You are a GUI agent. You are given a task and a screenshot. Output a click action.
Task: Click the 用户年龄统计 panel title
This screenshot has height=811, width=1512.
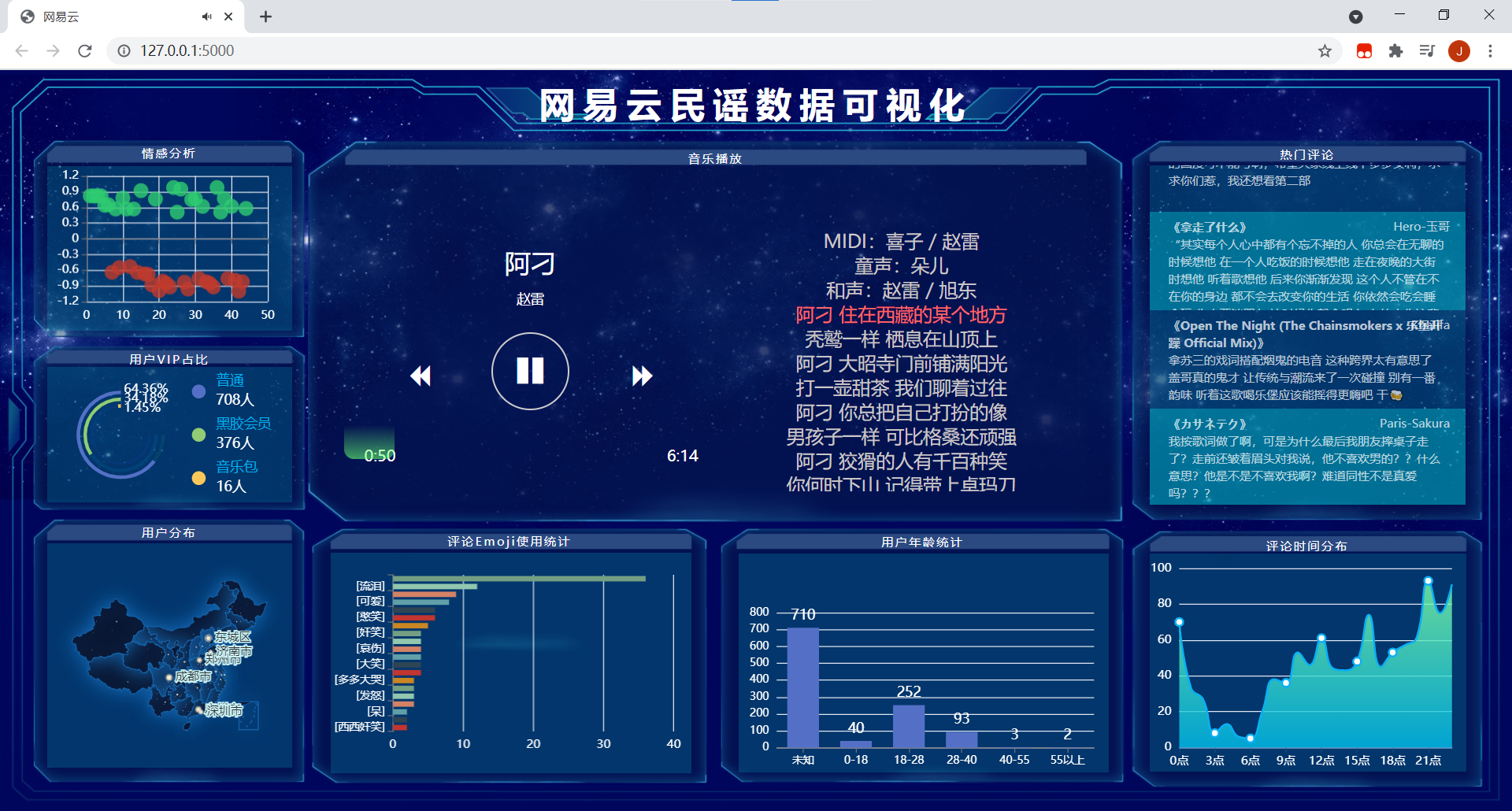(x=921, y=543)
